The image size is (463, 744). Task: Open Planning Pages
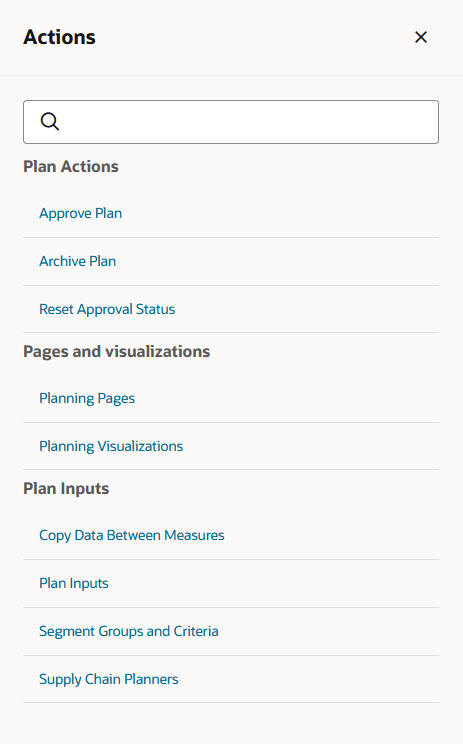pyautogui.click(x=87, y=399)
